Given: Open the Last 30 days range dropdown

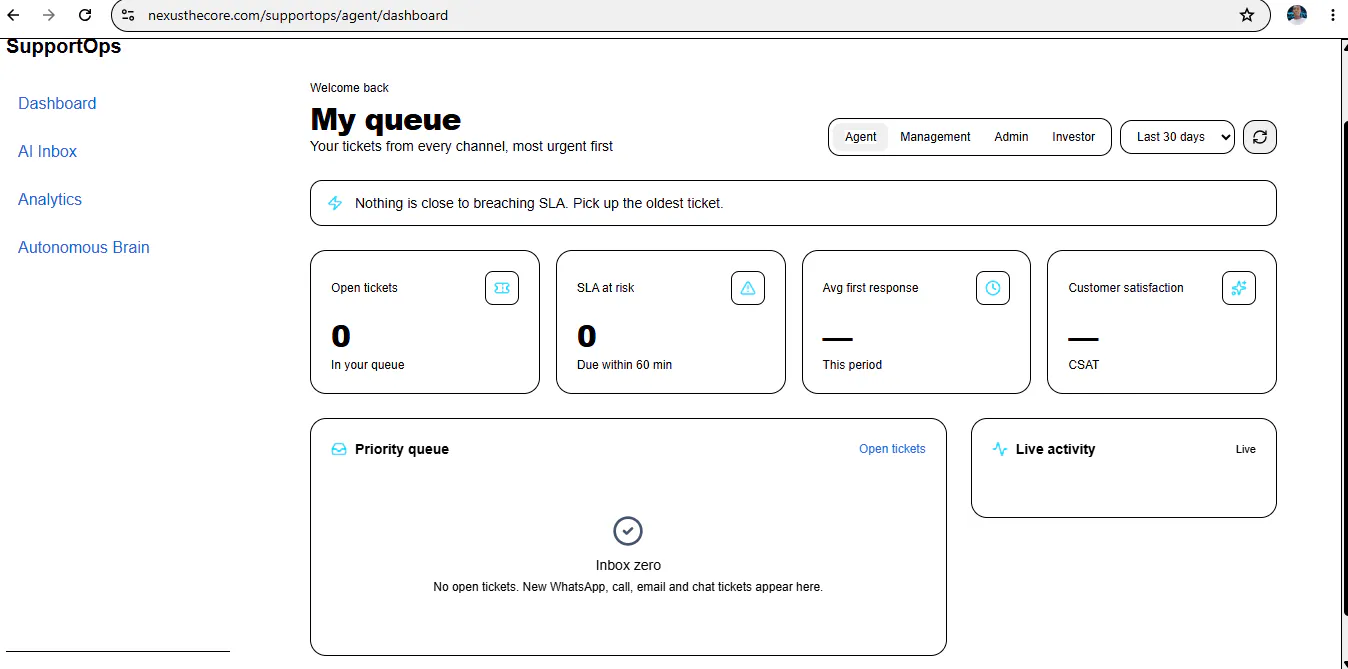Looking at the screenshot, I should point(1178,137).
